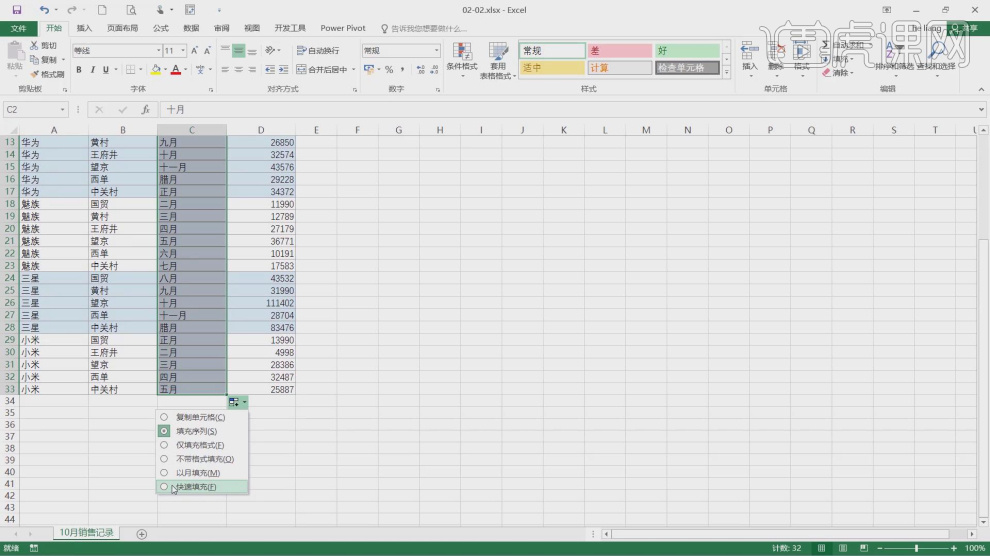
Task: Decrease the cell indent
Action: (270, 69)
